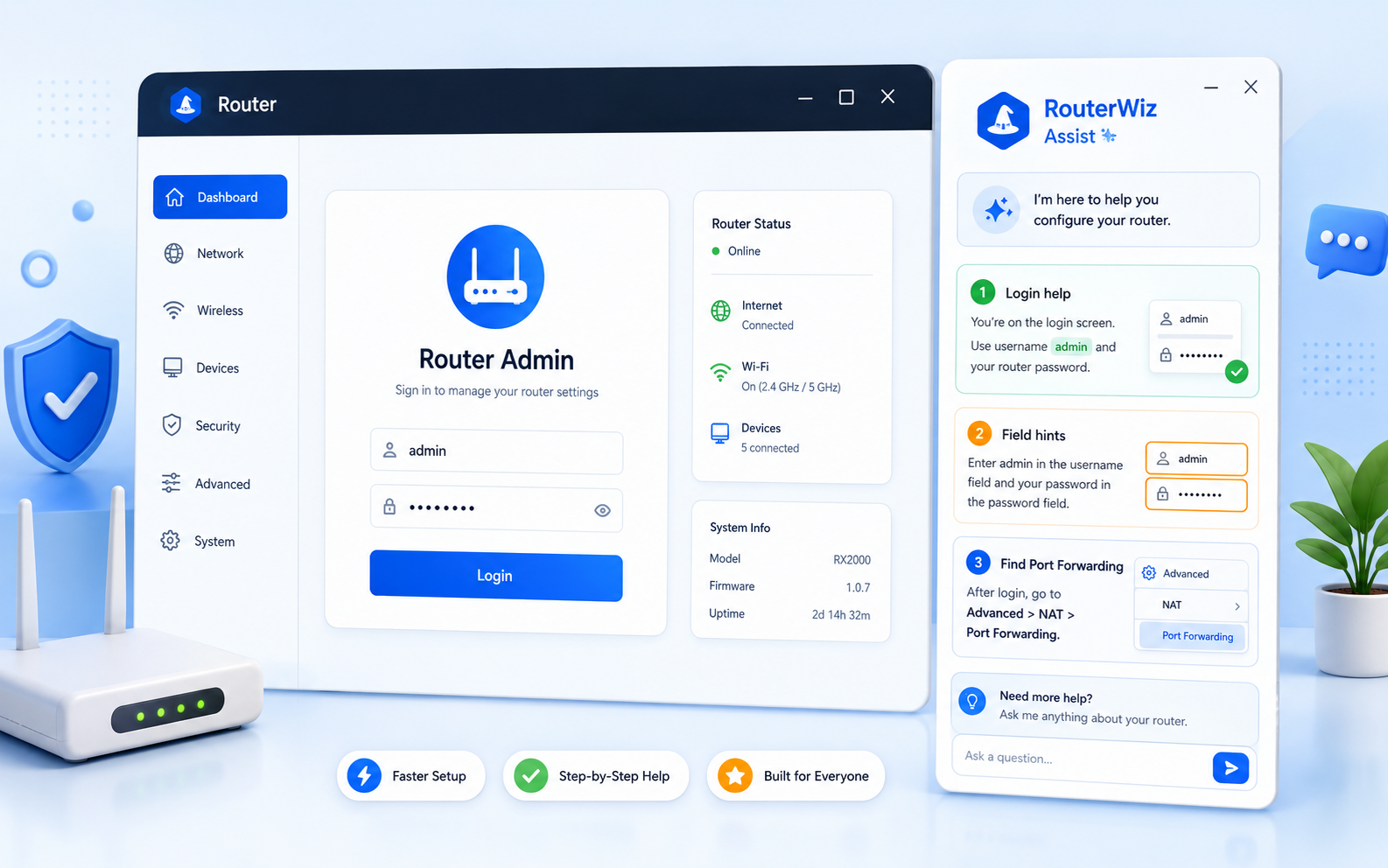Click the chat bubble icon beside assistant

(1346, 241)
